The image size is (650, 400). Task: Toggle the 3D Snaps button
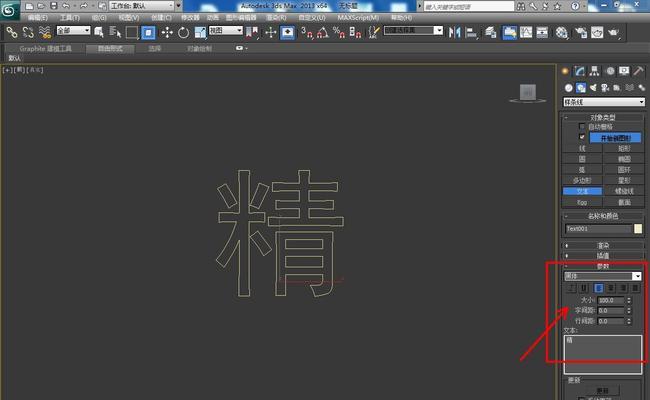click(x=307, y=32)
